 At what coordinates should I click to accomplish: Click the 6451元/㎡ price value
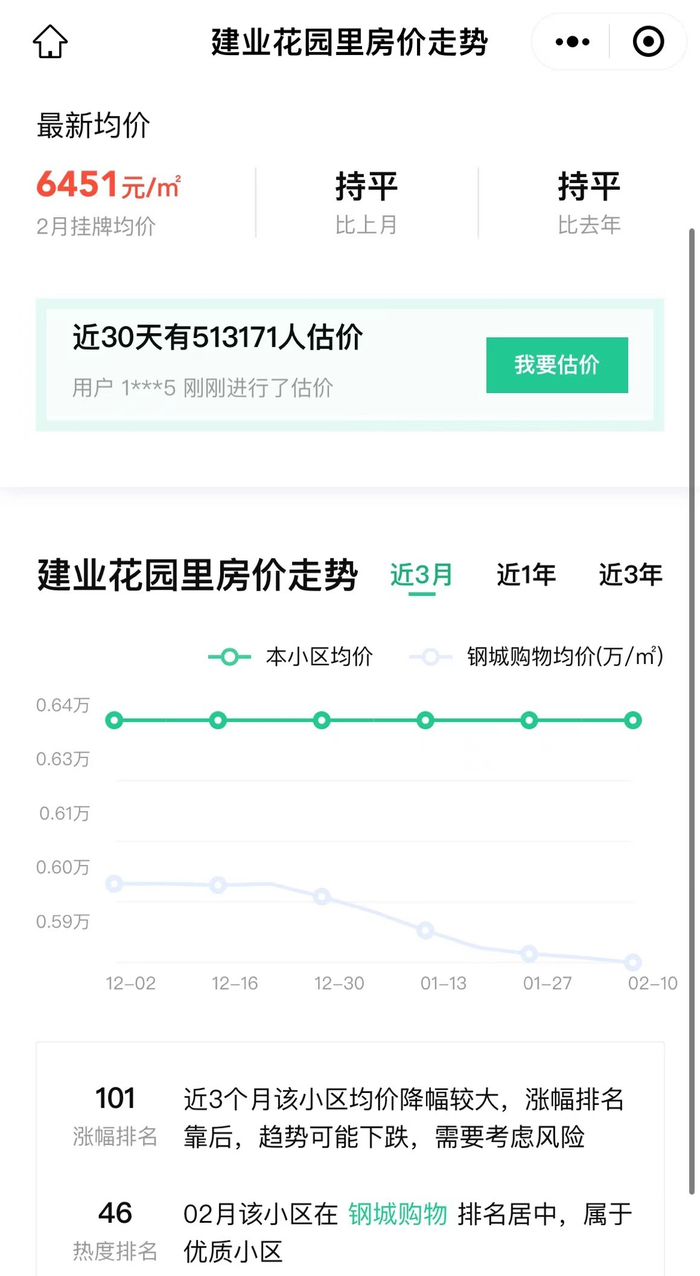[108, 185]
